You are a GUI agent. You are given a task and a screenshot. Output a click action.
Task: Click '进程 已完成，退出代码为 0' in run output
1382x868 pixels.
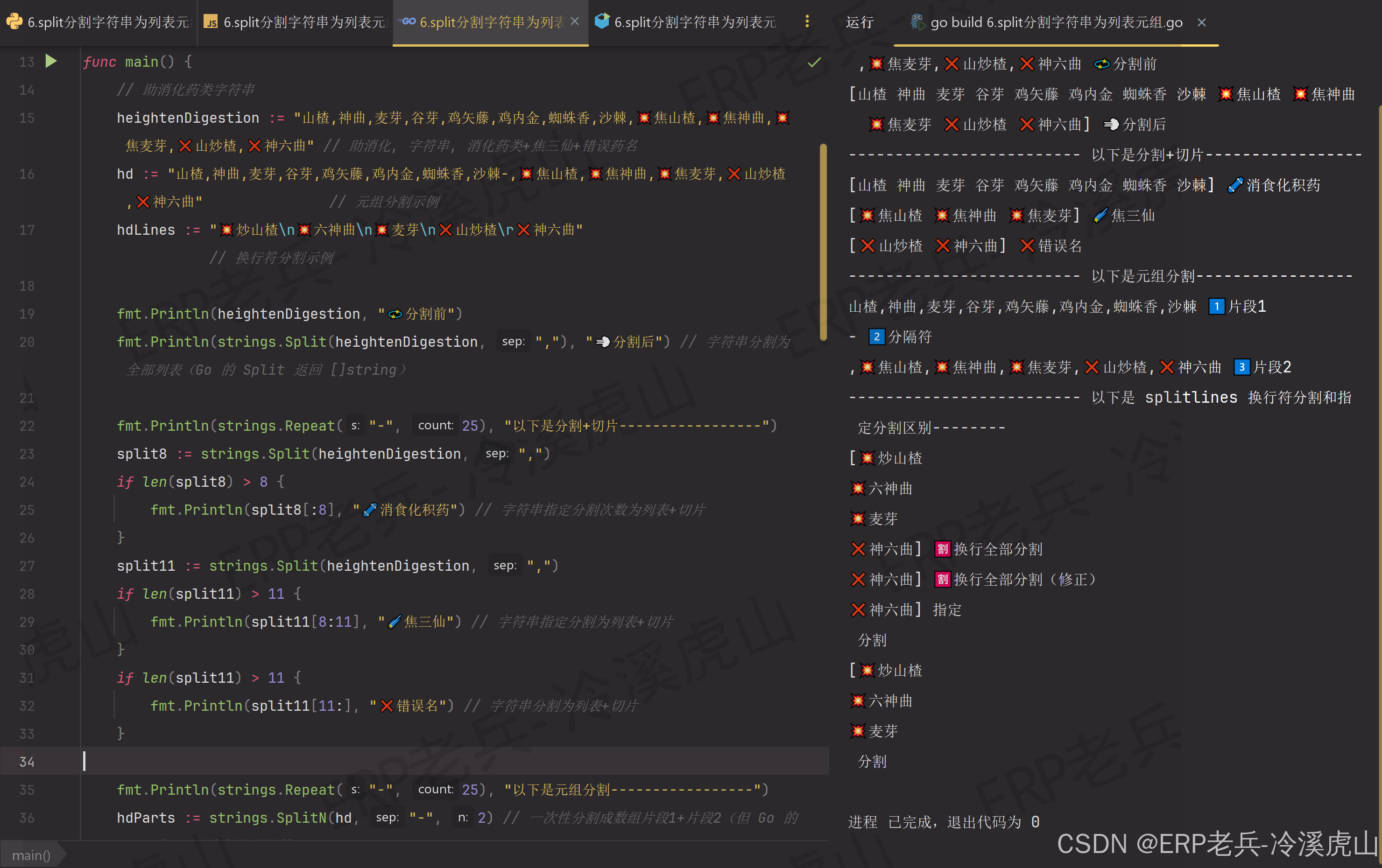pos(944,821)
